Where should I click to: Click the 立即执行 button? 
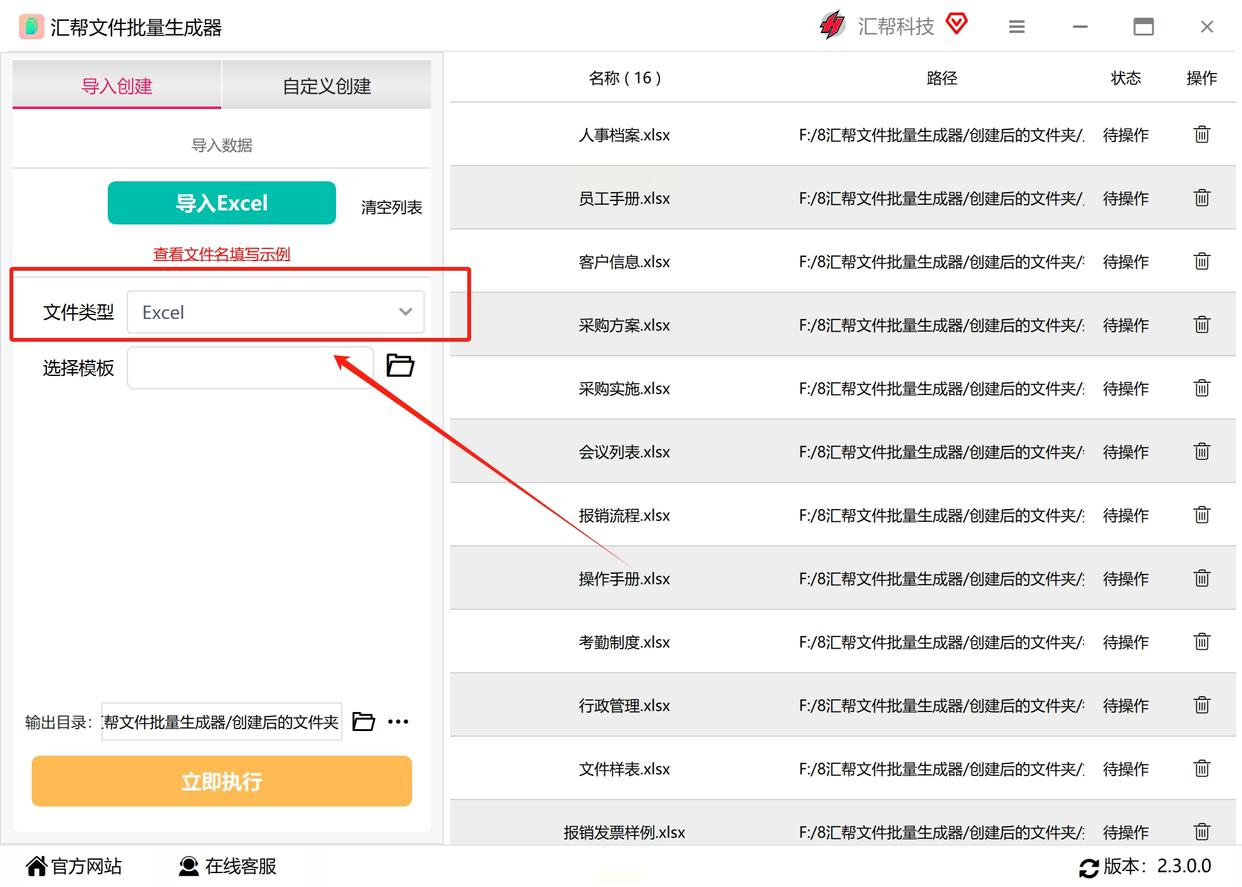click(222, 781)
